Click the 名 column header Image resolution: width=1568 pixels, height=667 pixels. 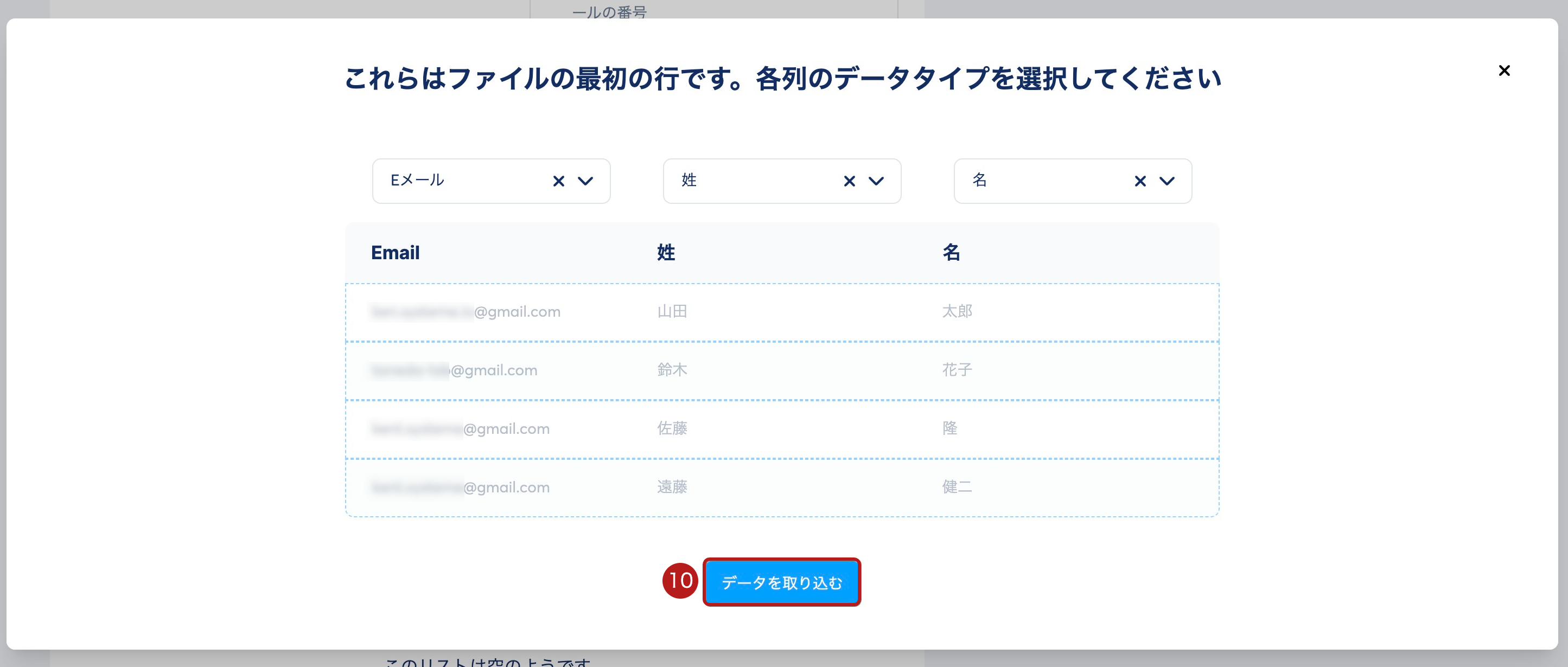click(x=952, y=253)
